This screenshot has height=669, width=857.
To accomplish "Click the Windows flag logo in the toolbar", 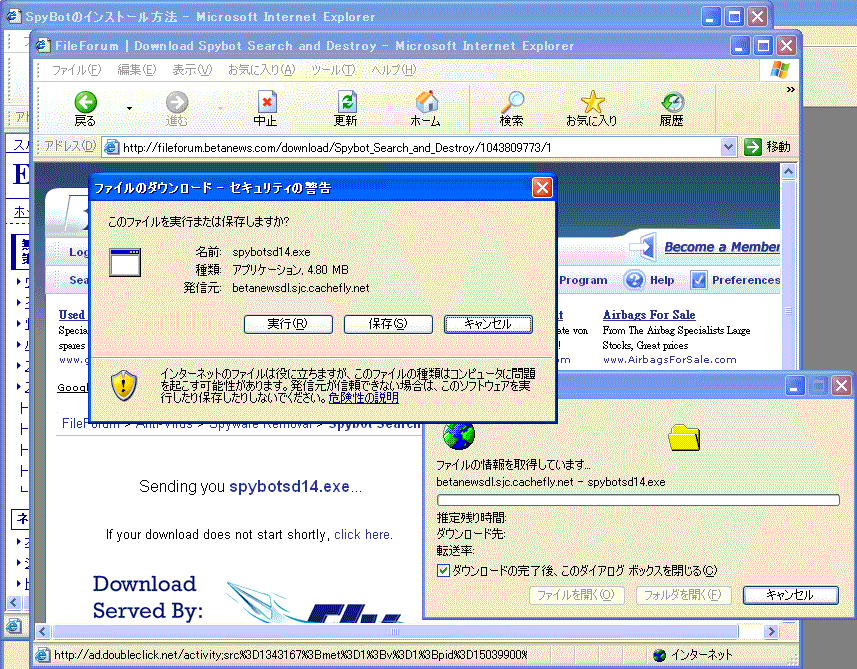I will pyautogui.click(x=779, y=70).
